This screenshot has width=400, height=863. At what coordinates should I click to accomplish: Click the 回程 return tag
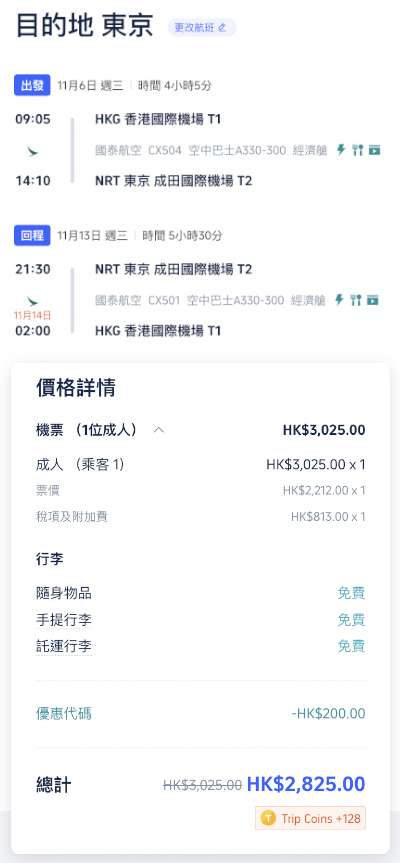tap(32, 236)
